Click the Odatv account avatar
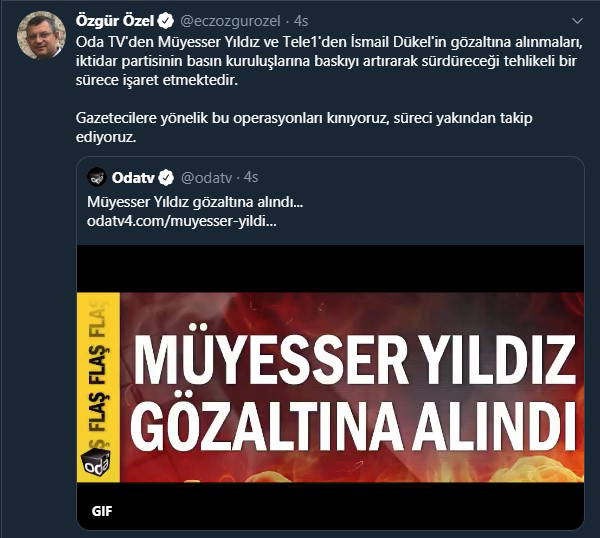Image resolution: width=600 pixels, height=538 pixels. 97,177
